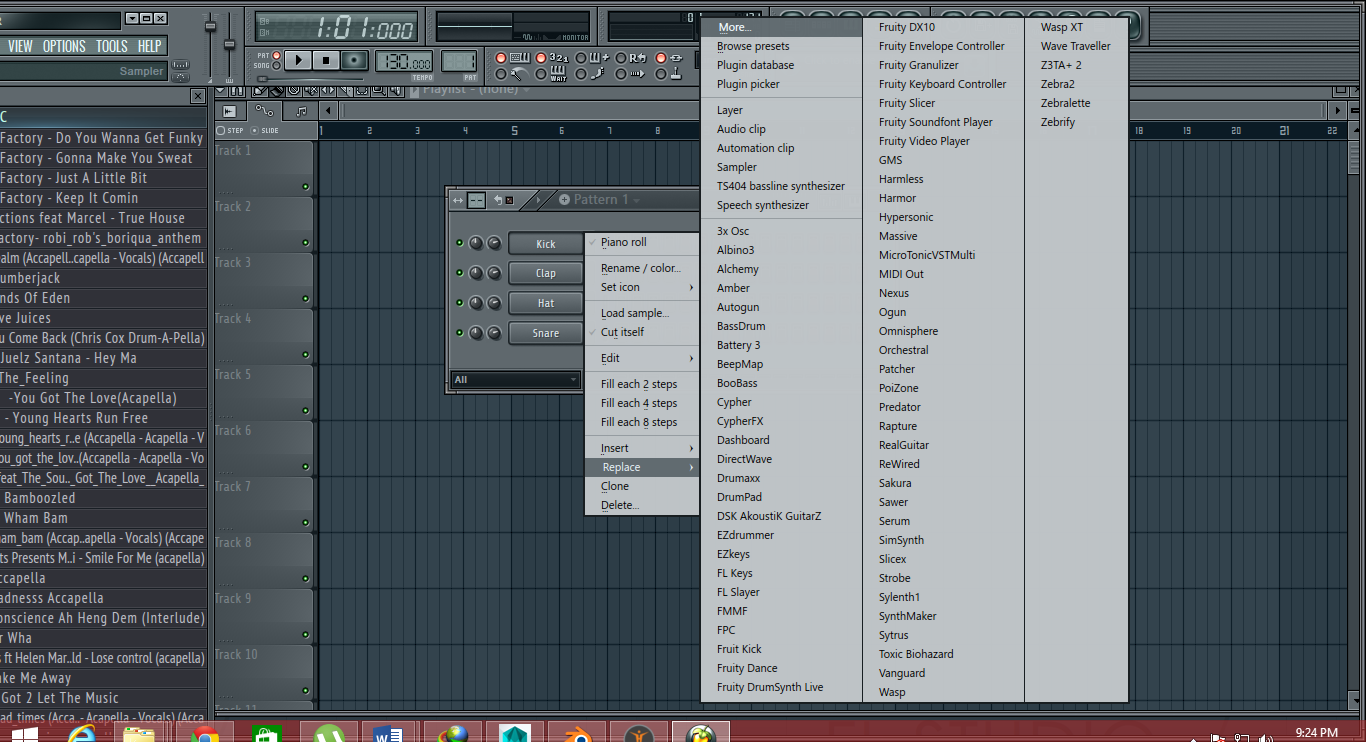Open the OPTIONS menu
This screenshot has height=742, width=1366.
tap(64, 46)
